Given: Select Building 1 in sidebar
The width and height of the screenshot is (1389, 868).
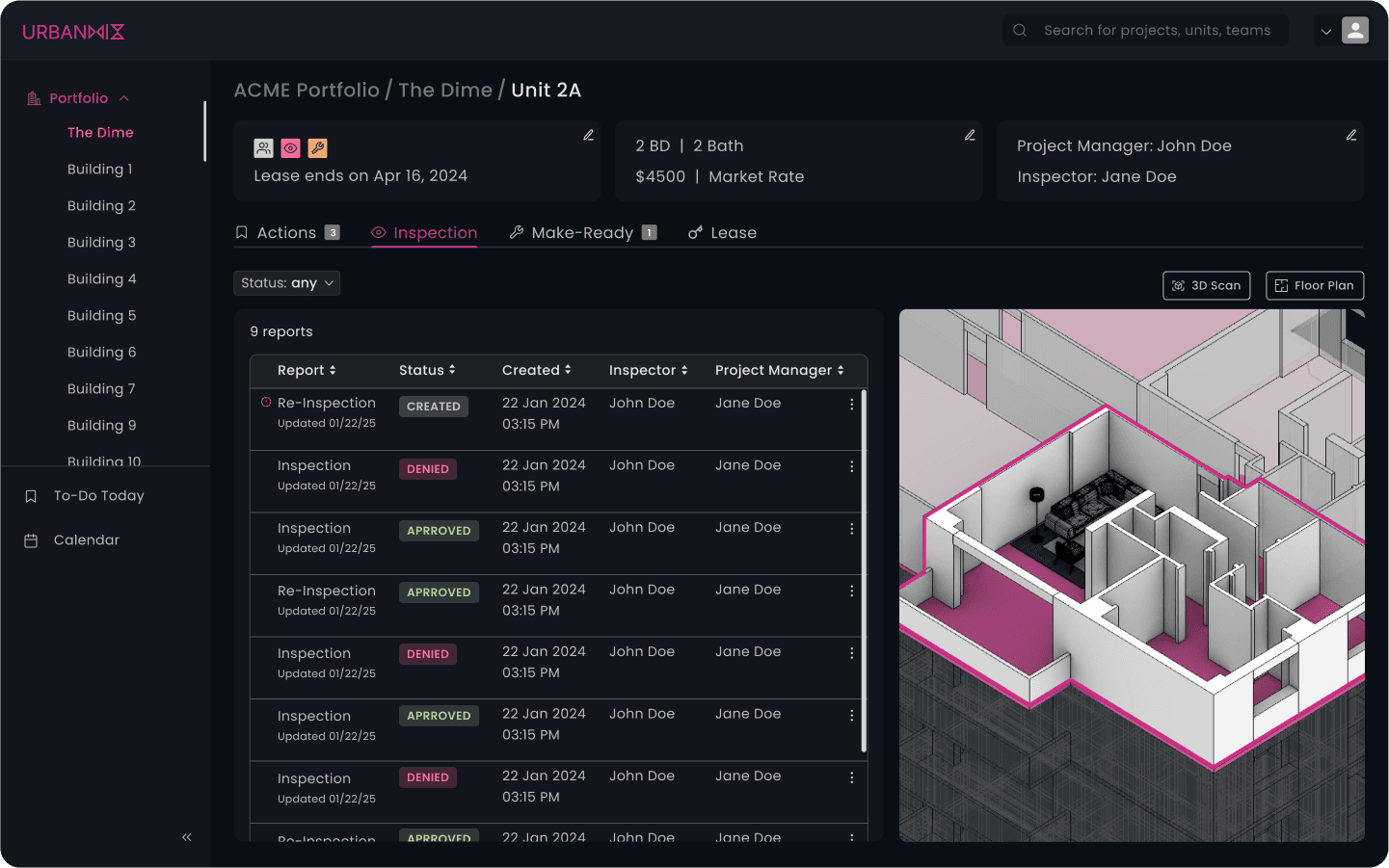Looking at the screenshot, I should [100, 170].
